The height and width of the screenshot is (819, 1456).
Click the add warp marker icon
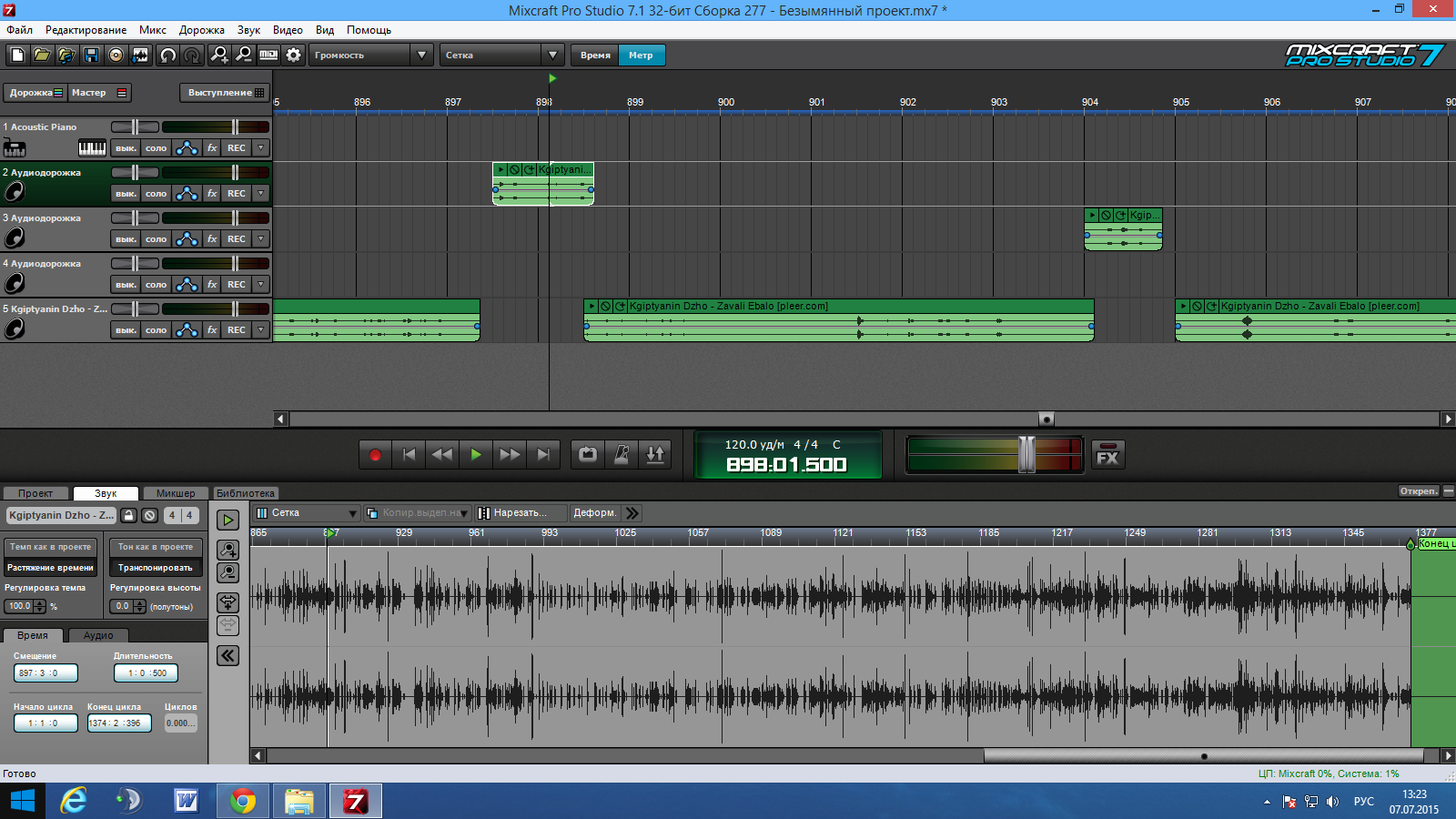[227, 602]
